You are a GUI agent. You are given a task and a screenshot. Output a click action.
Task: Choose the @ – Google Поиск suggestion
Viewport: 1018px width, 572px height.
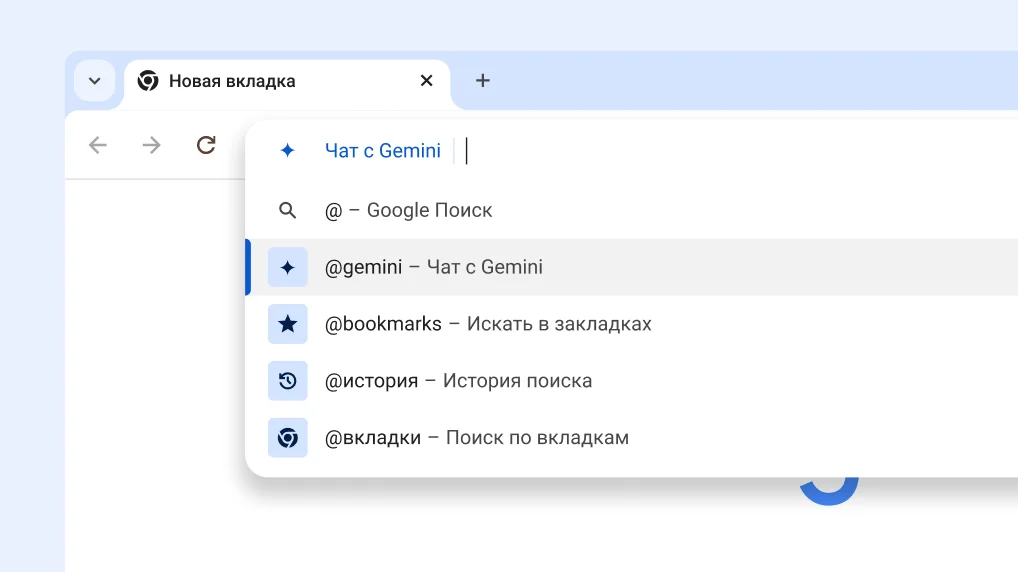(x=632, y=210)
